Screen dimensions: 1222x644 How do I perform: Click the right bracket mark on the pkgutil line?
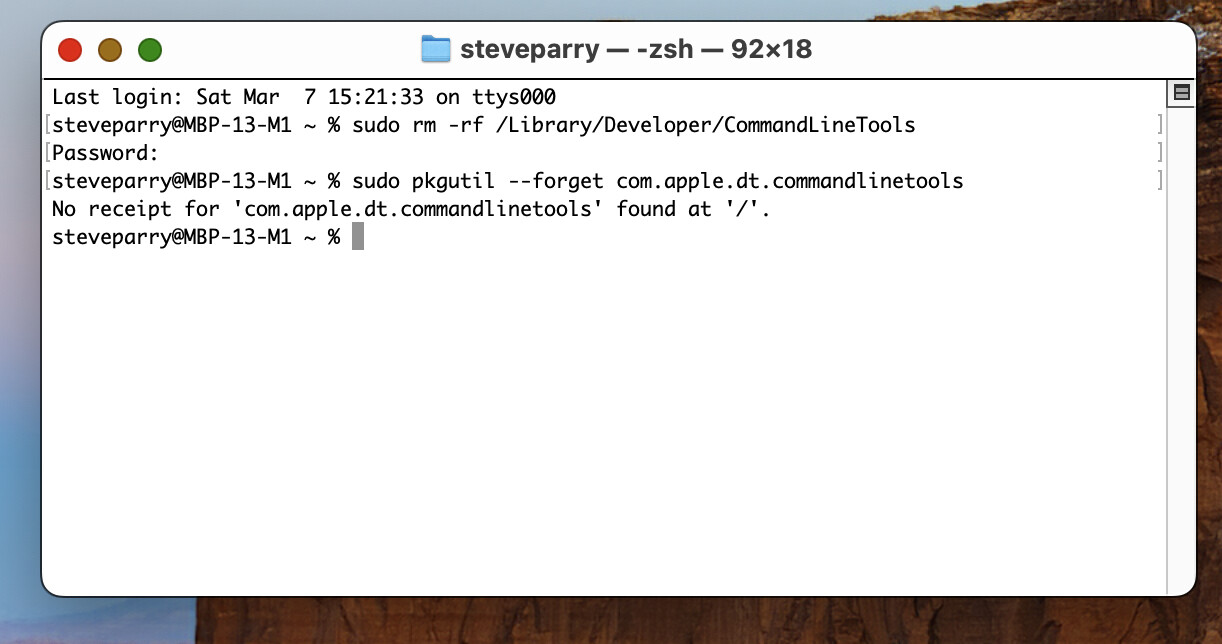[1160, 181]
